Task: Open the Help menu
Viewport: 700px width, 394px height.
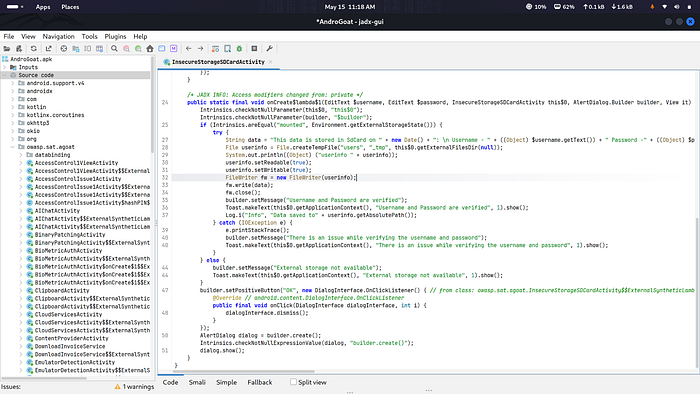Action: click(140, 37)
